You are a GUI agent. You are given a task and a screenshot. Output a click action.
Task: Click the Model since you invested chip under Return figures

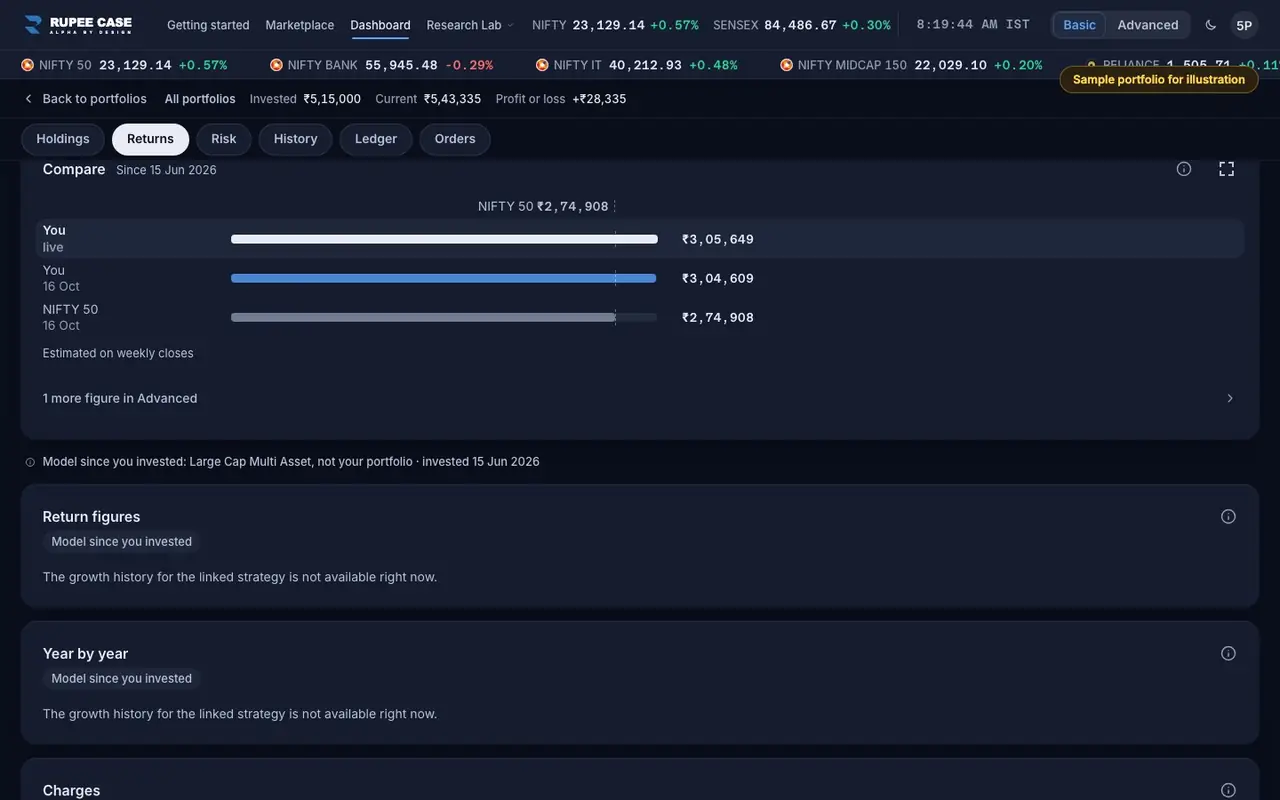point(122,542)
